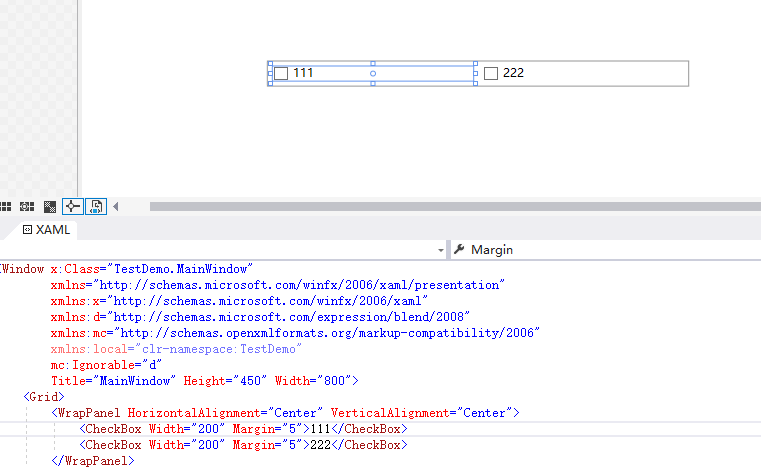Click the VerticalAlignment="Center" attribute

[421, 413]
